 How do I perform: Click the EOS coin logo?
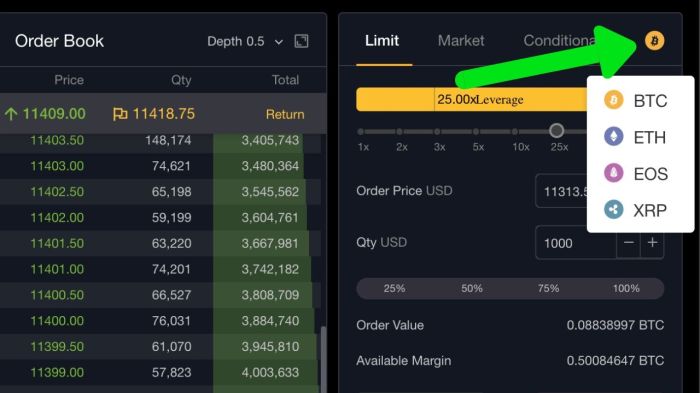(613, 172)
